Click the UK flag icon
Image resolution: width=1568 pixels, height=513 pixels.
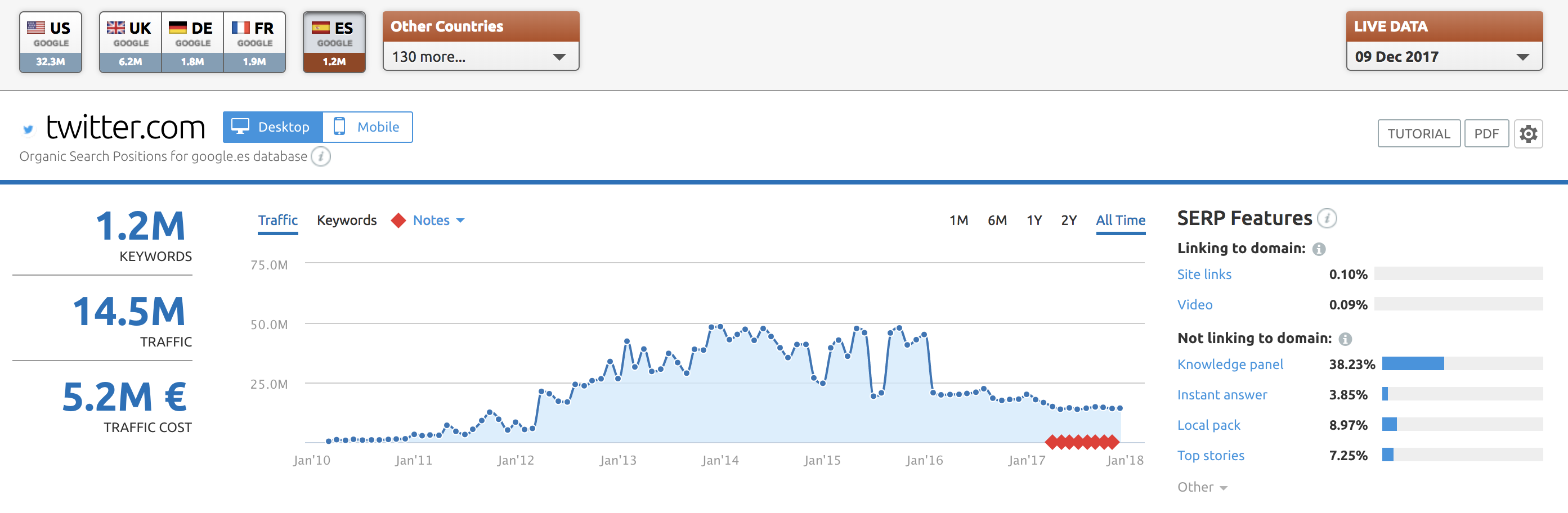[x=115, y=28]
